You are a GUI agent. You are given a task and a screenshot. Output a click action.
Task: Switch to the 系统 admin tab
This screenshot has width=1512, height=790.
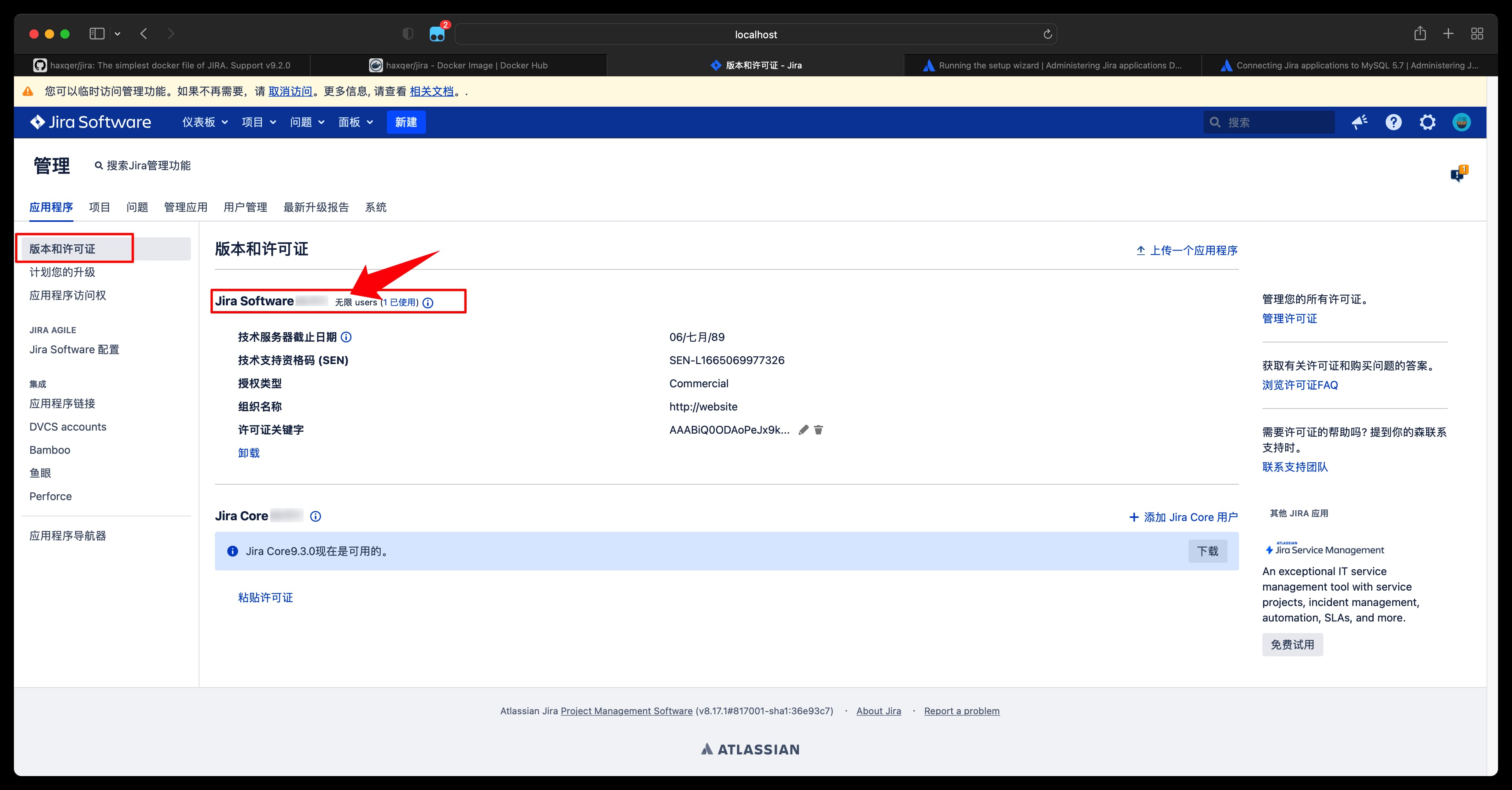click(x=376, y=207)
